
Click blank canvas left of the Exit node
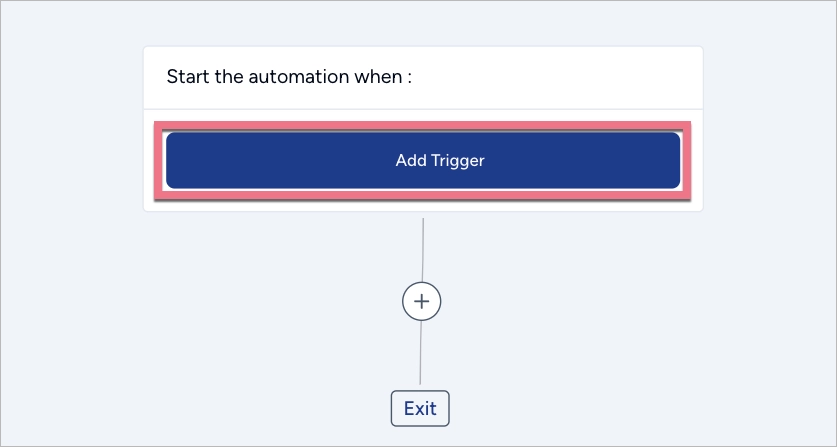[250, 408]
